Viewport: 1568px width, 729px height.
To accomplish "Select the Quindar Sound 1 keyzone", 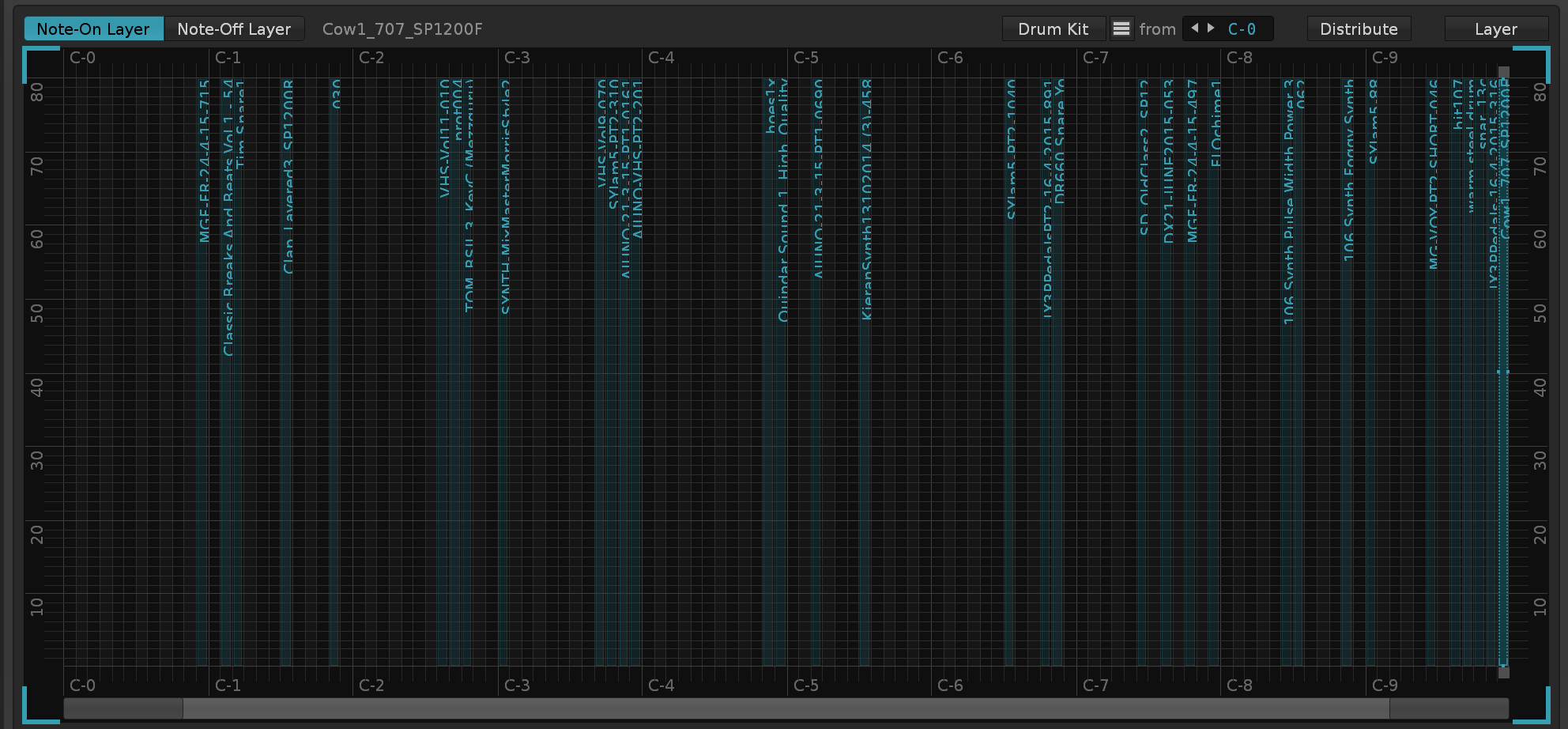I will pyautogui.click(x=782, y=474).
